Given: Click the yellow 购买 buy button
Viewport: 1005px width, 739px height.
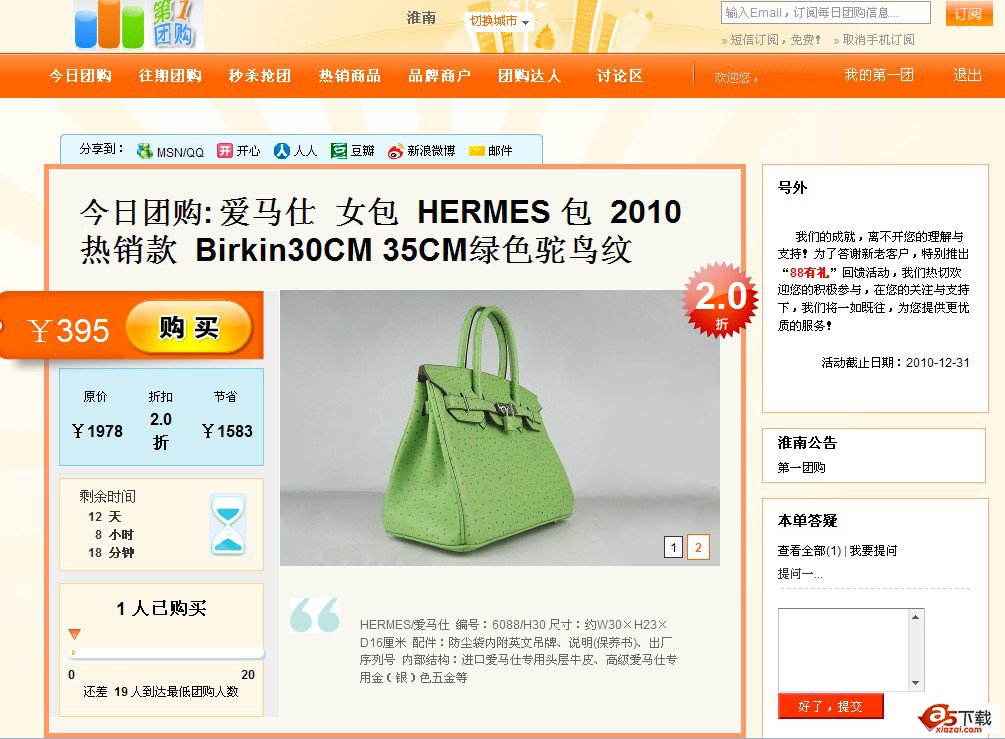Looking at the screenshot, I should 189,328.
